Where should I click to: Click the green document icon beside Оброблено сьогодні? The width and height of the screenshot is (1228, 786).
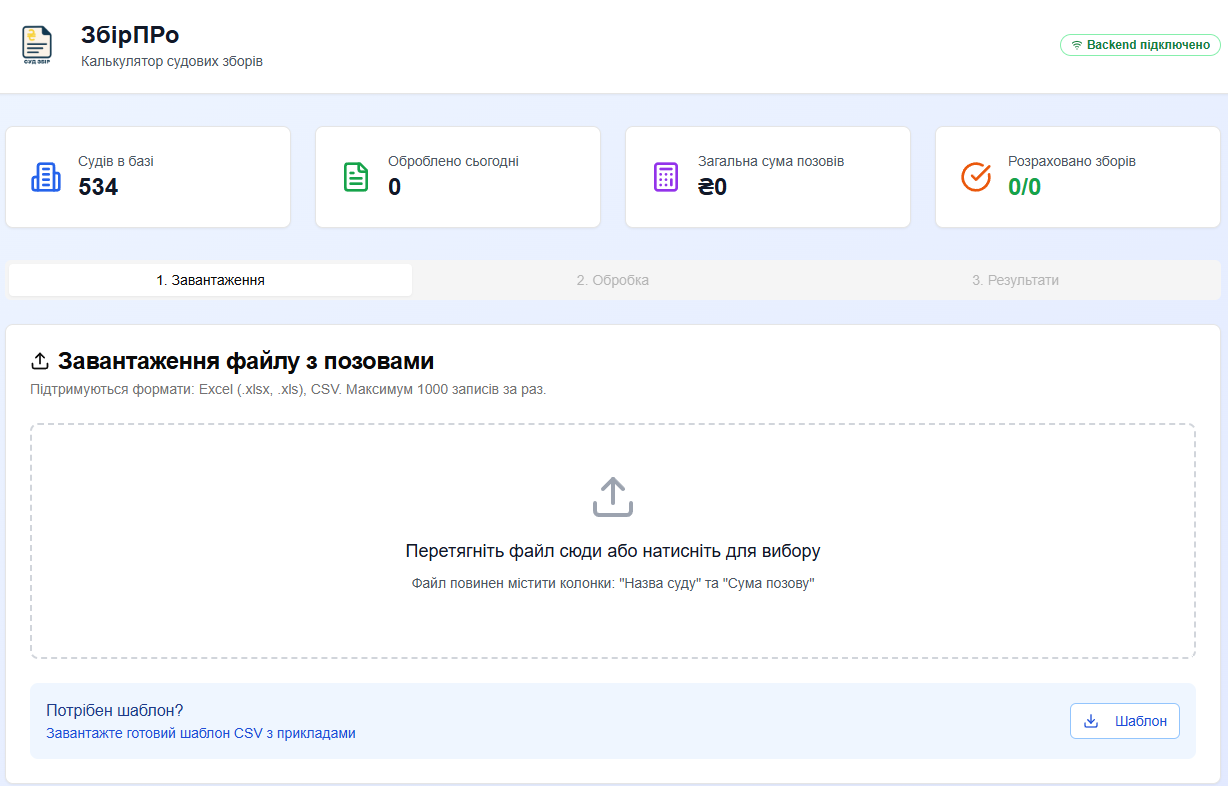[355, 177]
